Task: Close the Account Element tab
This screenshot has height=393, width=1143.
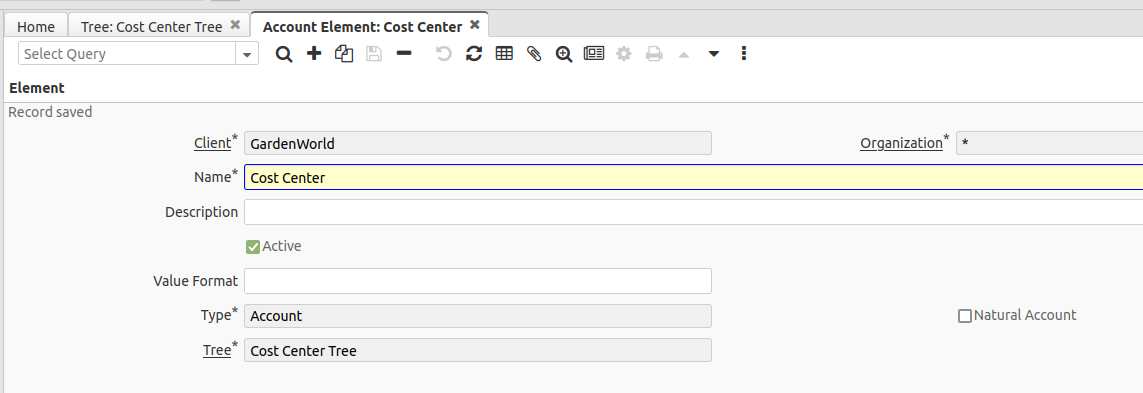Action: click(x=475, y=25)
